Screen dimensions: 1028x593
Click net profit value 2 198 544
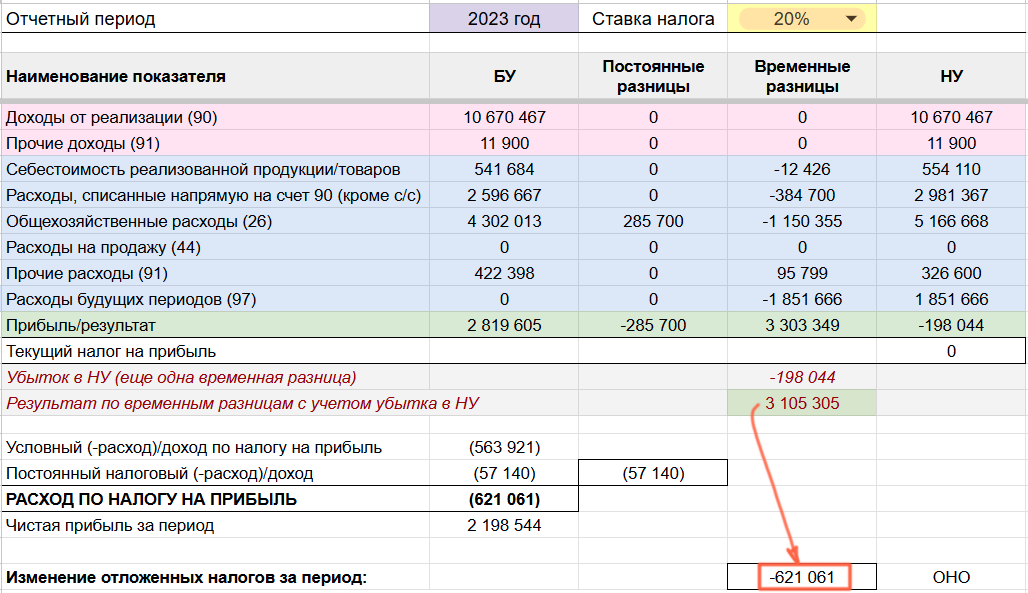504,525
